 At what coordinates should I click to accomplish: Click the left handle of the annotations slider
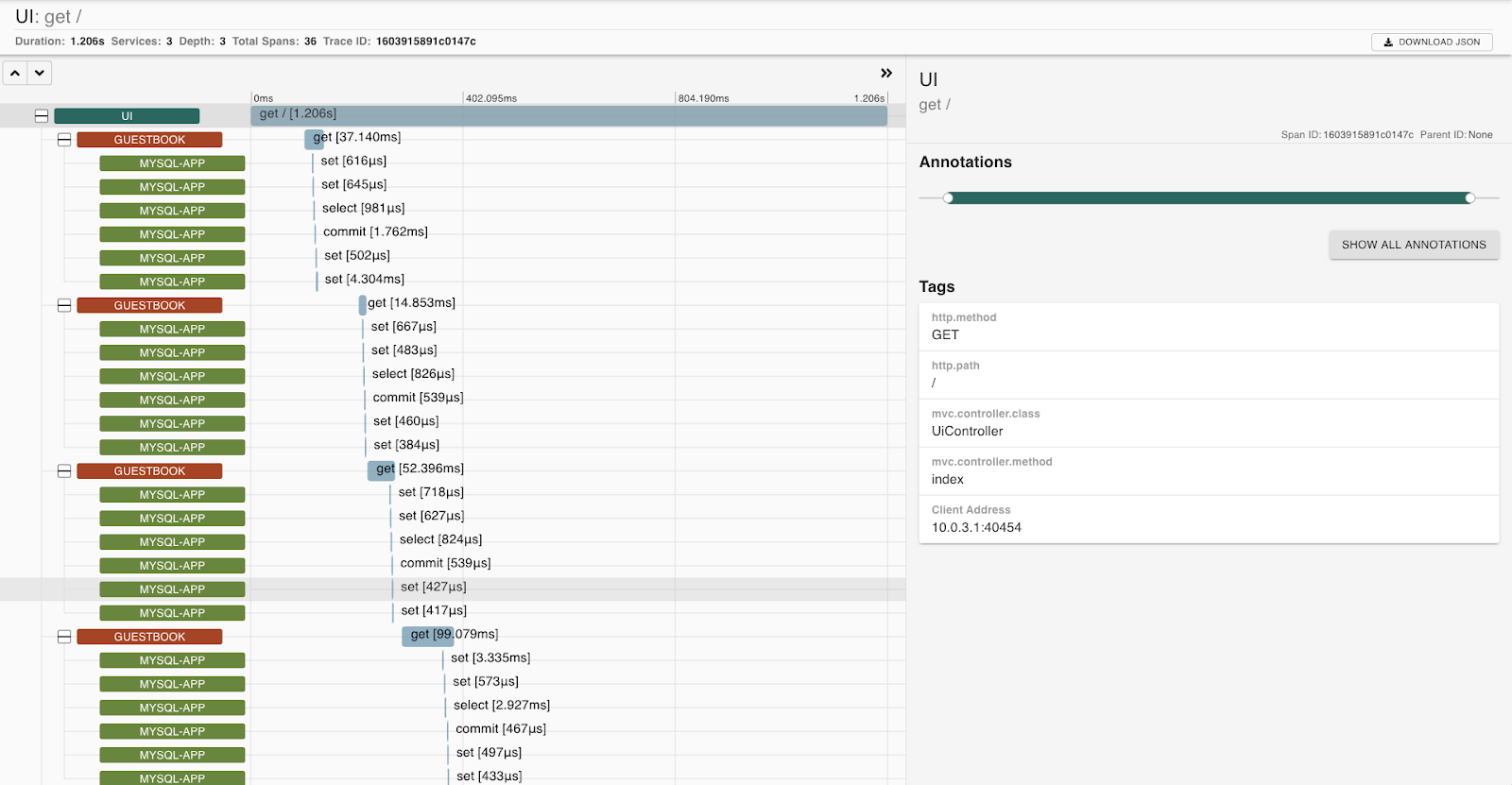click(948, 198)
